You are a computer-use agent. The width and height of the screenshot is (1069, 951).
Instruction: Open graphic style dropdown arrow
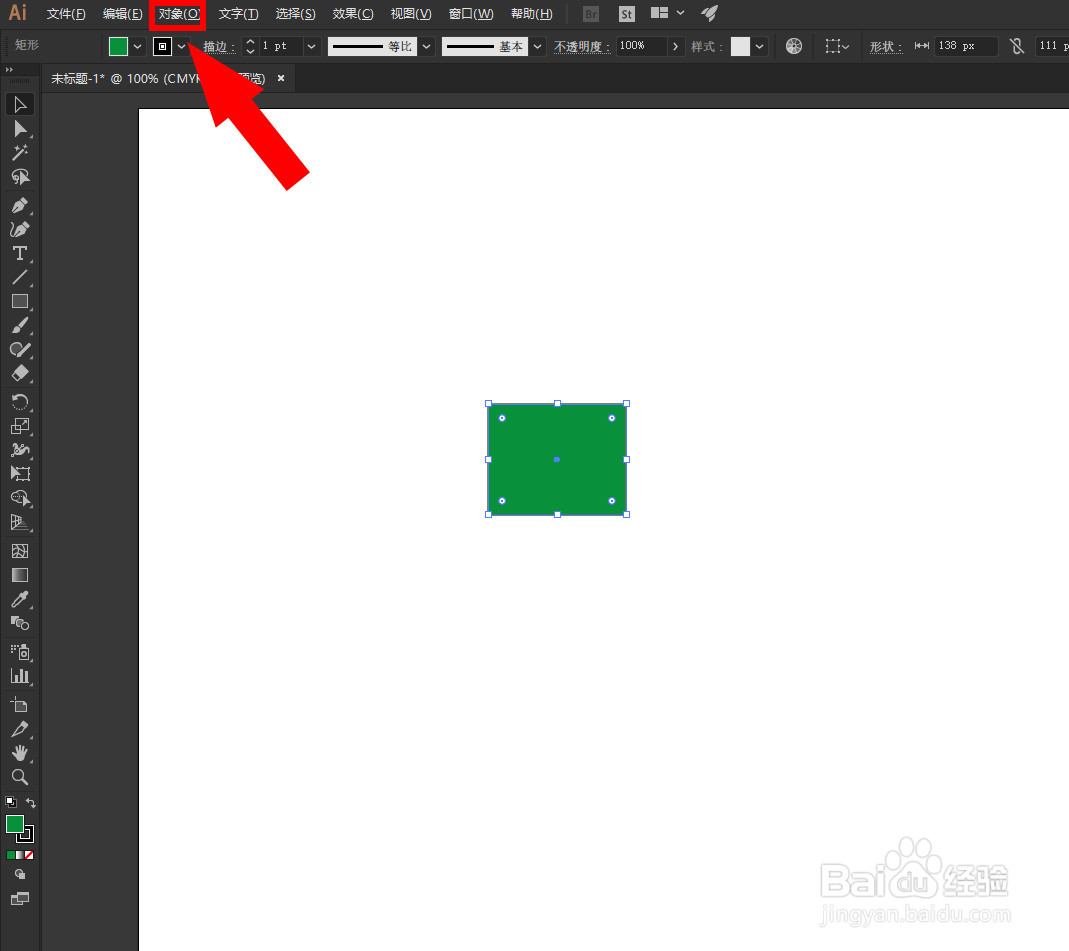click(759, 46)
